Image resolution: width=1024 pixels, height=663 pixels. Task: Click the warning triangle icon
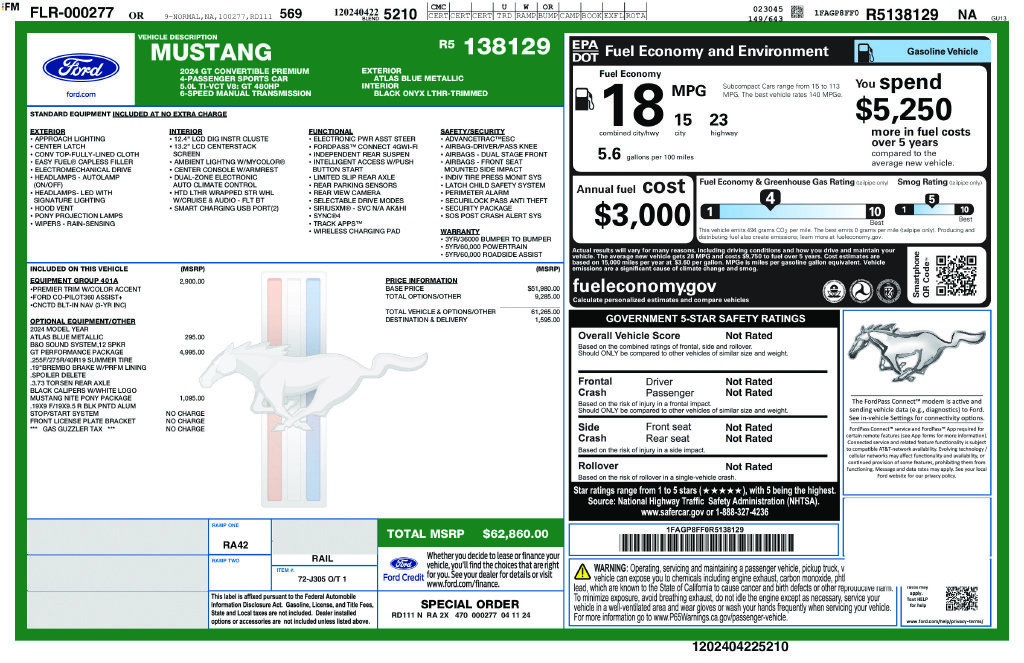click(582, 571)
